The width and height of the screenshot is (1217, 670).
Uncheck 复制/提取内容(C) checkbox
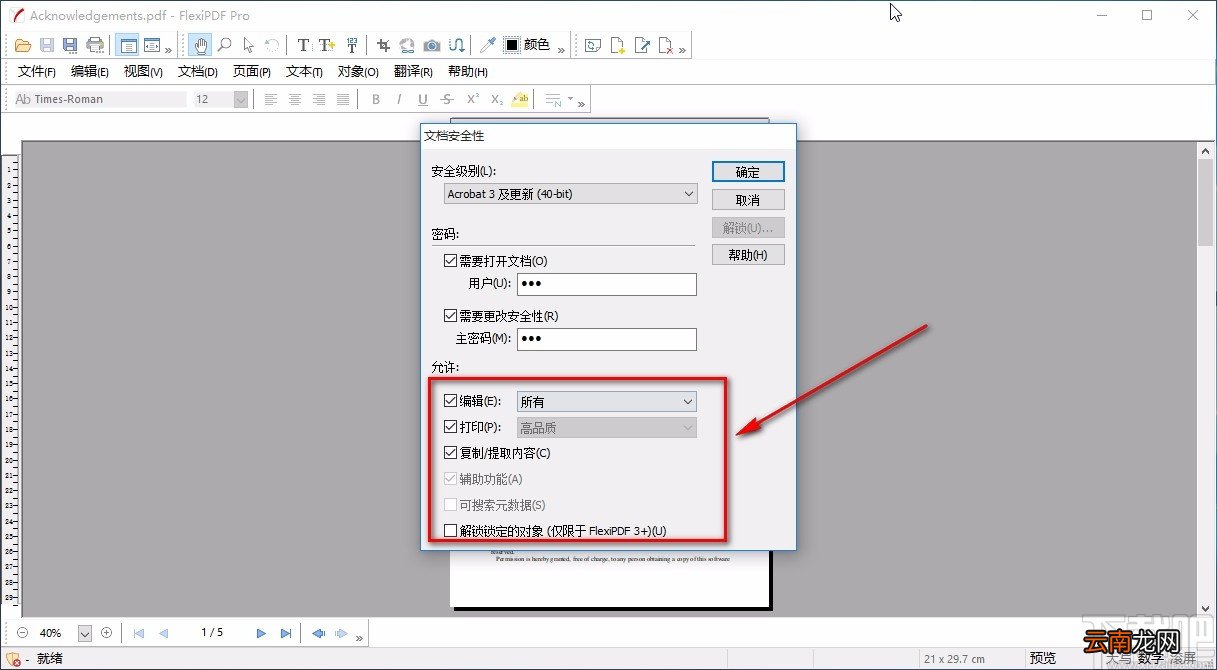pyautogui.click(x=450, y=453)
